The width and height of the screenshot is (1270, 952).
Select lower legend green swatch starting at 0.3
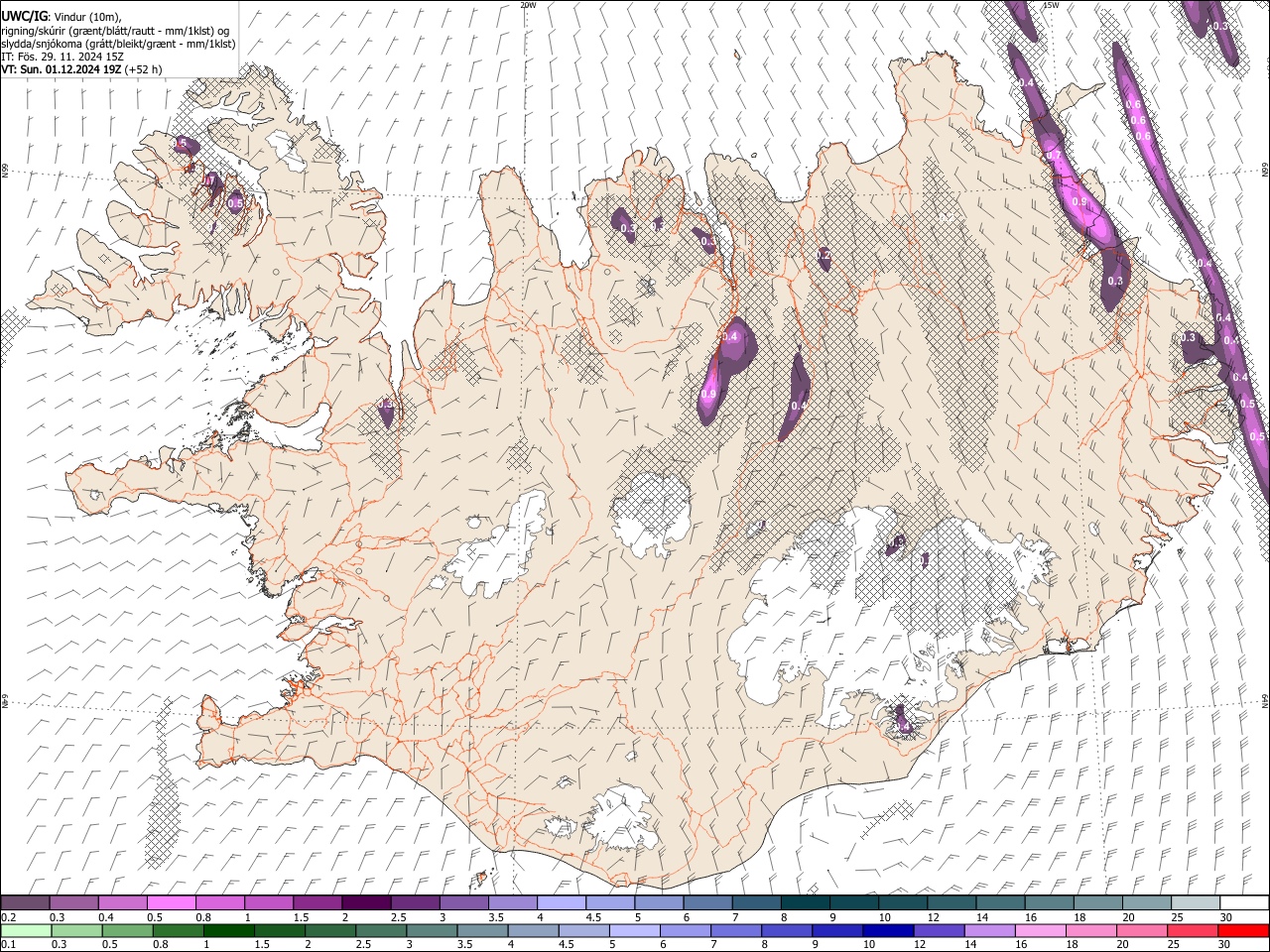click(77, 930)
